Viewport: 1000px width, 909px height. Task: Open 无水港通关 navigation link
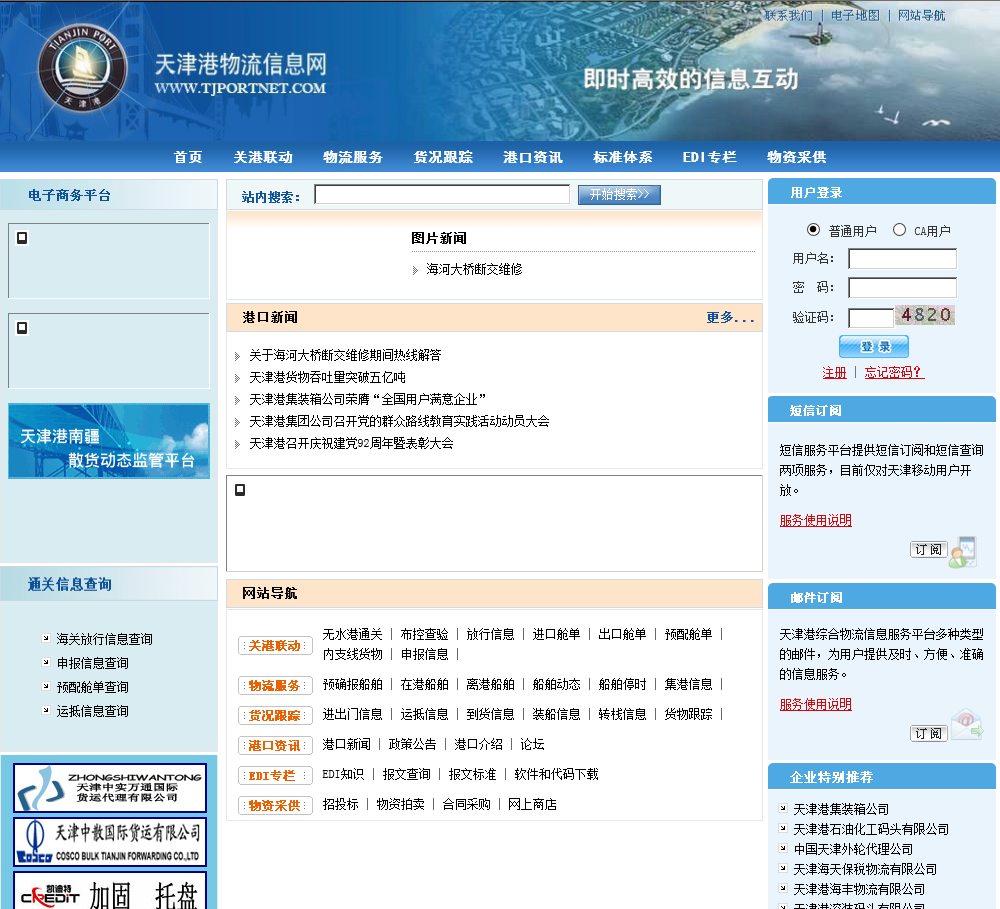(352, 634)
